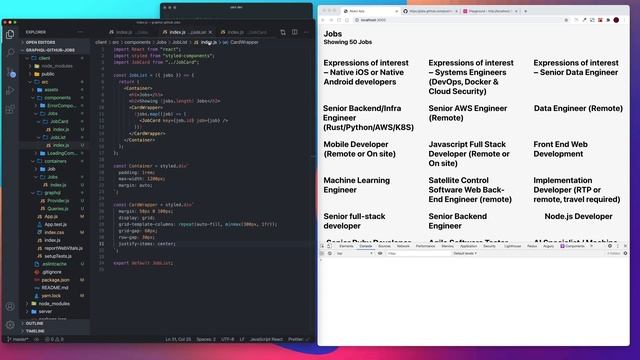The height and width of the screenshot is (360, 640).
Task: Select the Playground browser tab
Action: pos(489,11)
